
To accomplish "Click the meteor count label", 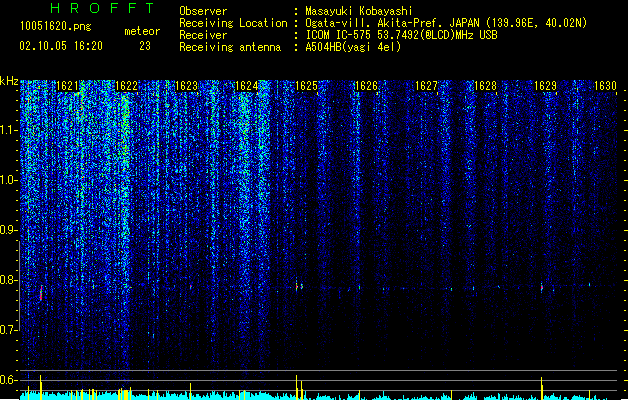I will tap(142, 31).
